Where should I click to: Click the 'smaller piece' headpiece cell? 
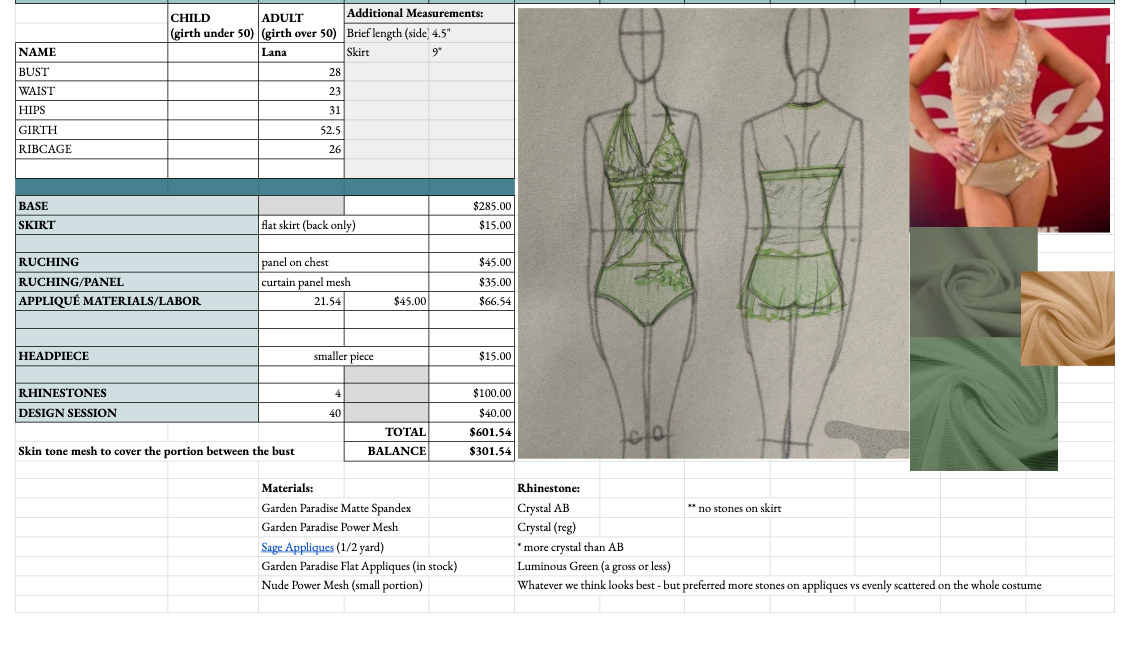(x=343, y=356)
